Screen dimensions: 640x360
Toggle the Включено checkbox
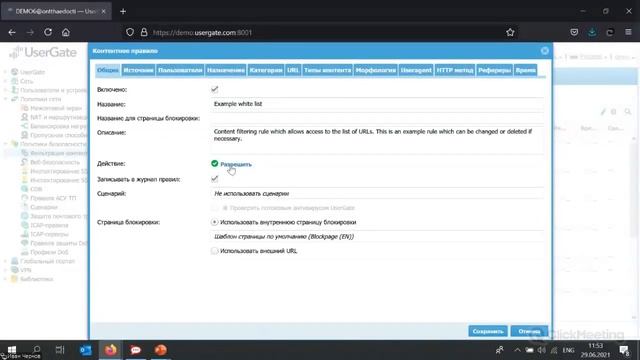[215, 89]
